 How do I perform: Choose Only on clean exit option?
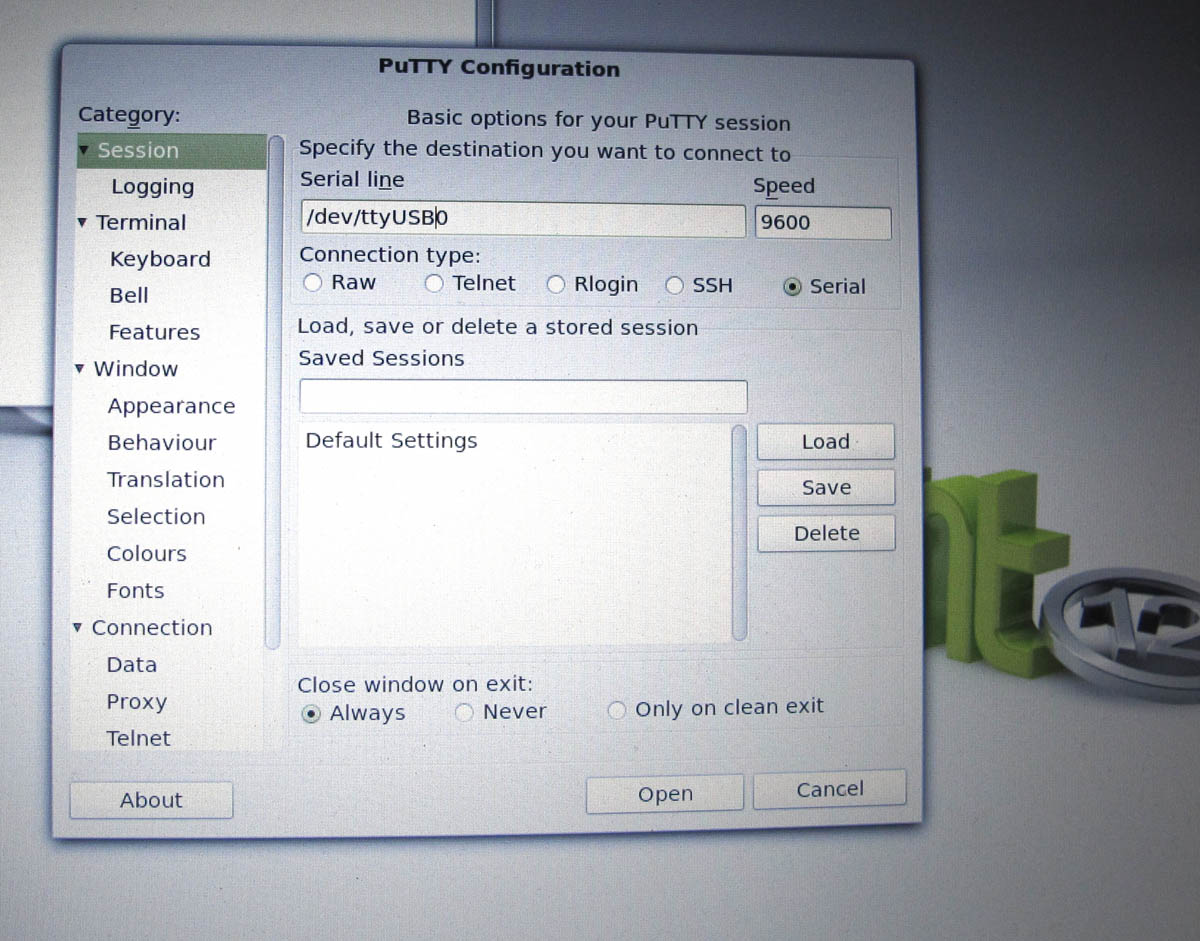(616, 708)
